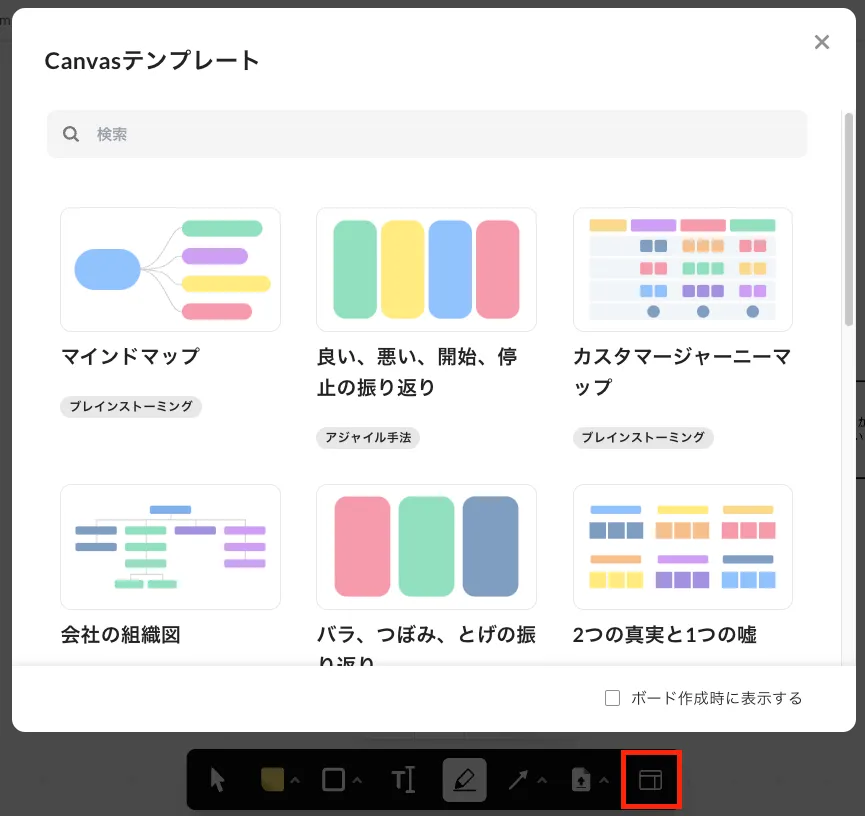This screenshot has height=816, width=865.
Task: Select the pointer selection tool
Action: pyautogui.click(x=217, y=780)
